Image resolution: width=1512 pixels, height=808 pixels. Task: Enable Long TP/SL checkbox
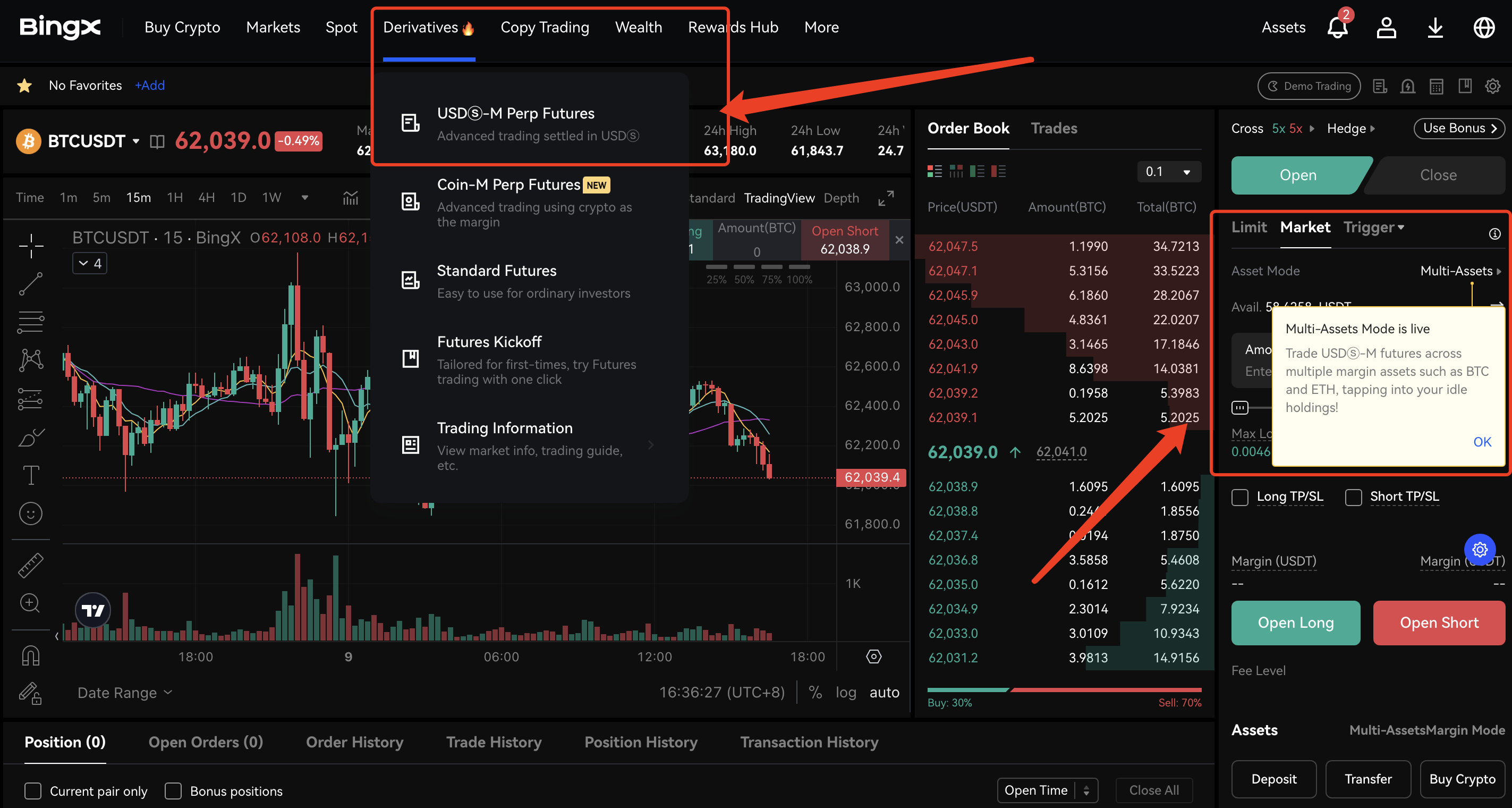(1239, 497)
